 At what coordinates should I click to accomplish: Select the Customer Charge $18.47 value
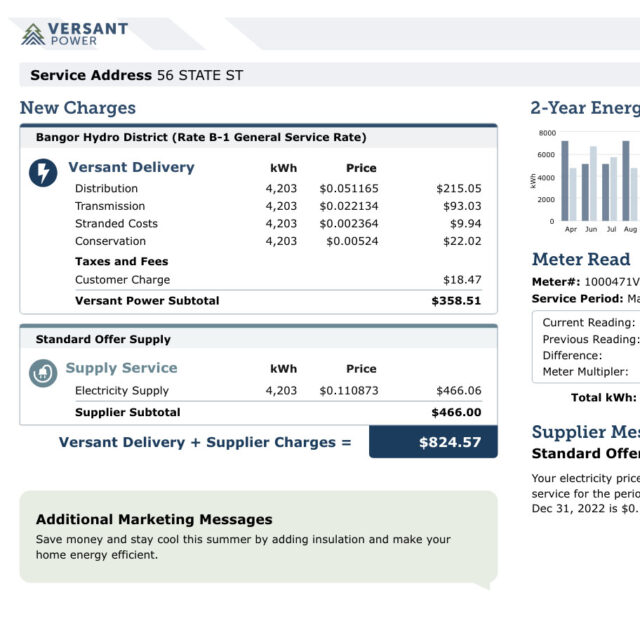461,280
